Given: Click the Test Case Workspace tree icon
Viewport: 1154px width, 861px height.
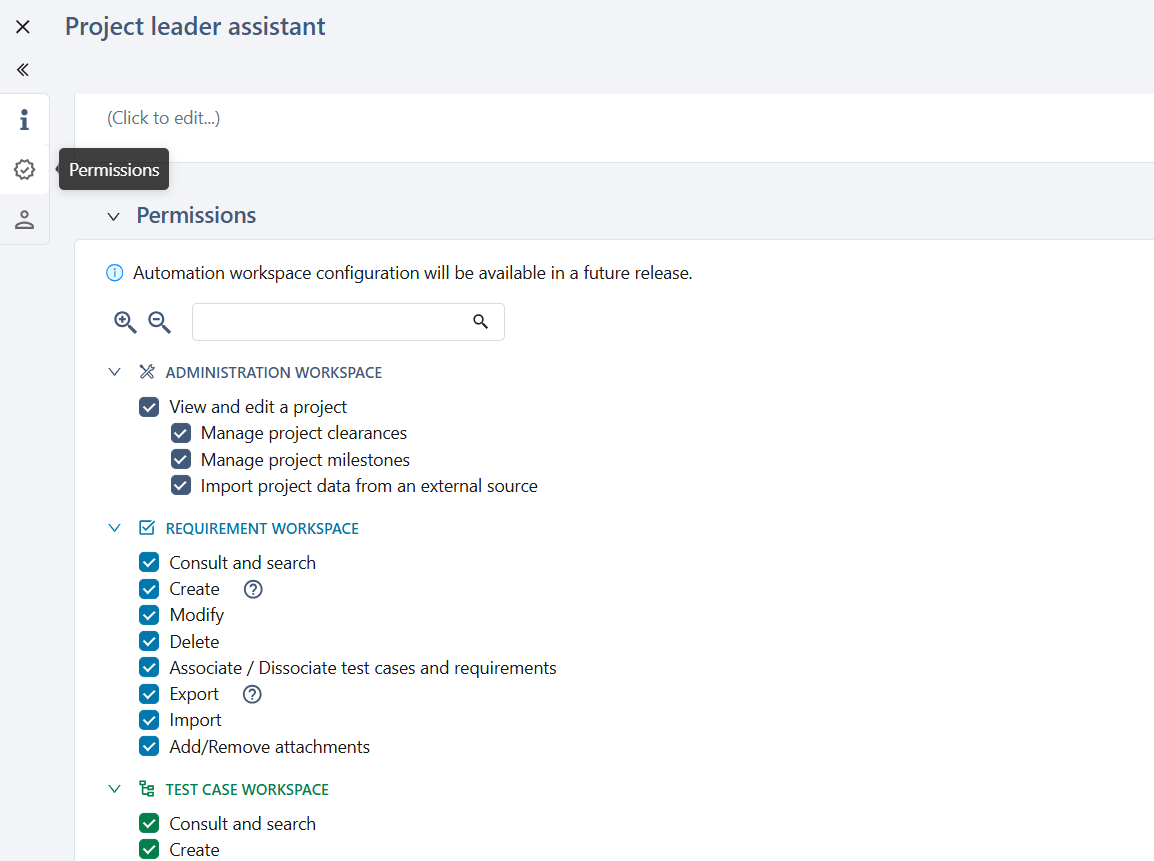Looking at the screenshot, I should point(147,788).
